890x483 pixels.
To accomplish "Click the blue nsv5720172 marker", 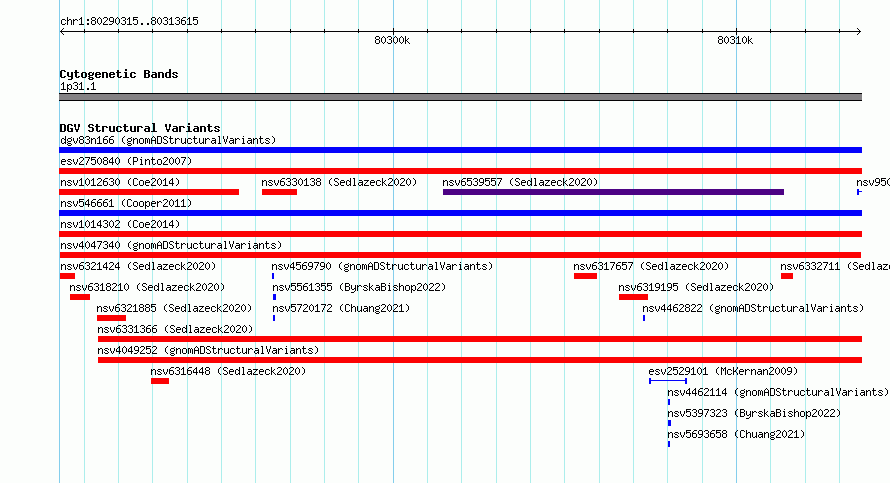I will click(274, 318).
